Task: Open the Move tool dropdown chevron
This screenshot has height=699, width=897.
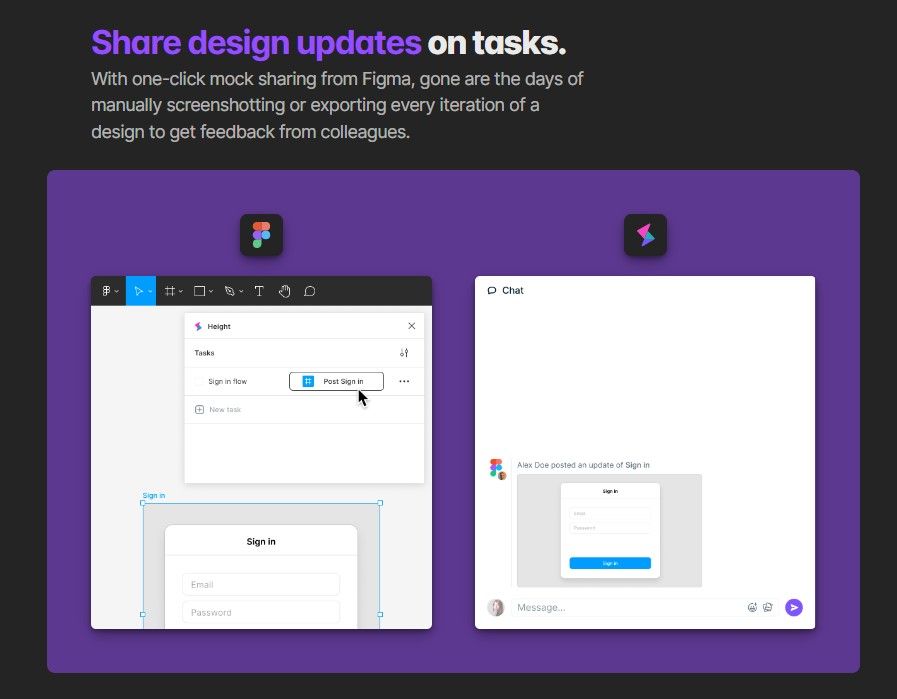Action: coord(150,290)
